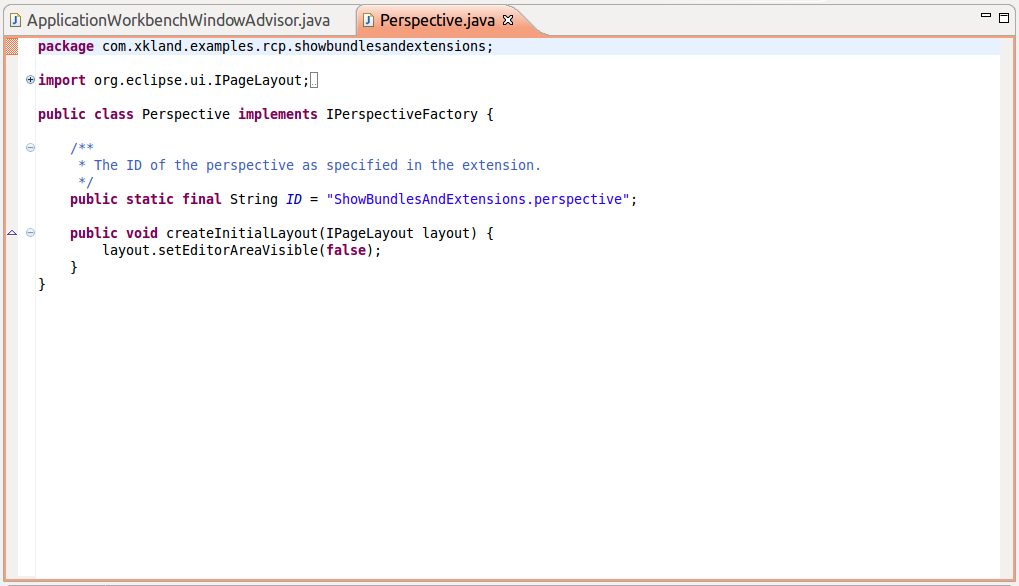
Task: Click the class's closing brace at end of file
Action: 42,284
